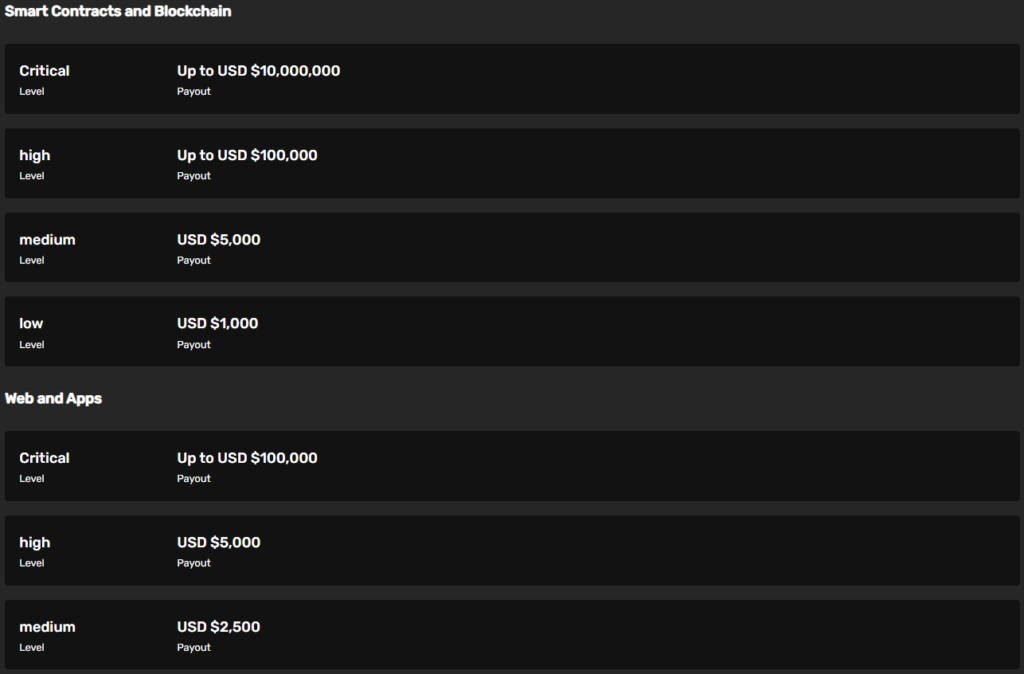Viewport: 1024px width, 674px height.
Task: Click the Level caption beneath low
Action: coord(32,345)
